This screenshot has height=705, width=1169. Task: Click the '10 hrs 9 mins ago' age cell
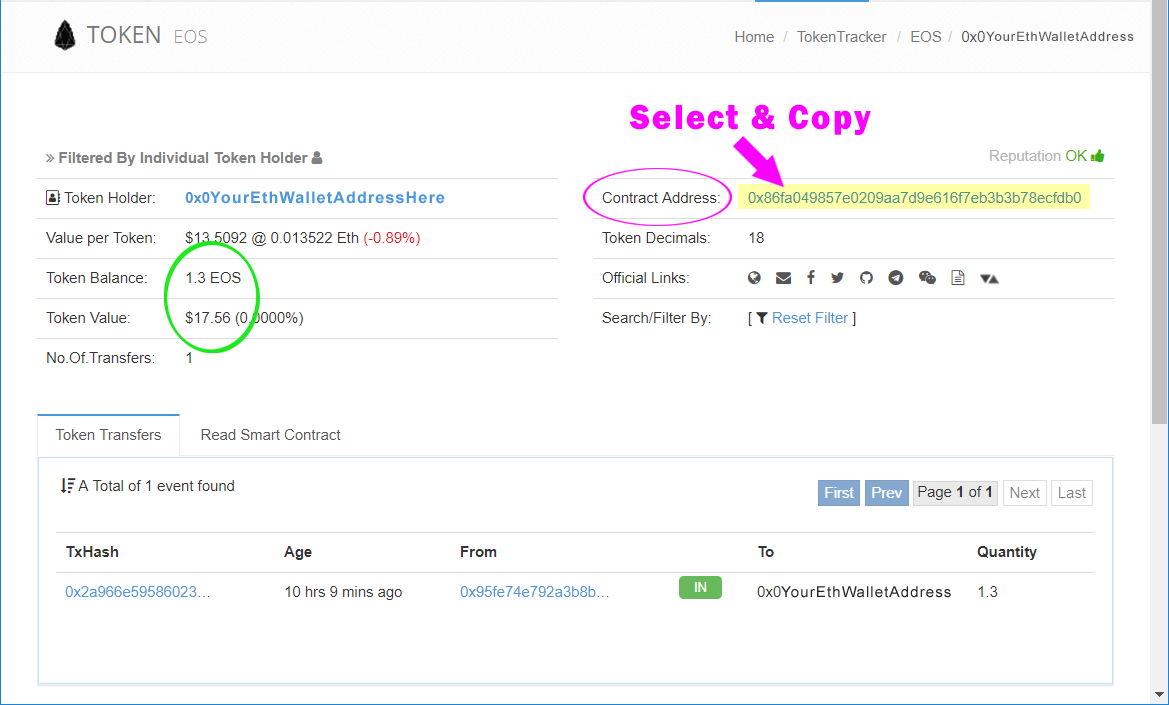(x=343, y=592)
